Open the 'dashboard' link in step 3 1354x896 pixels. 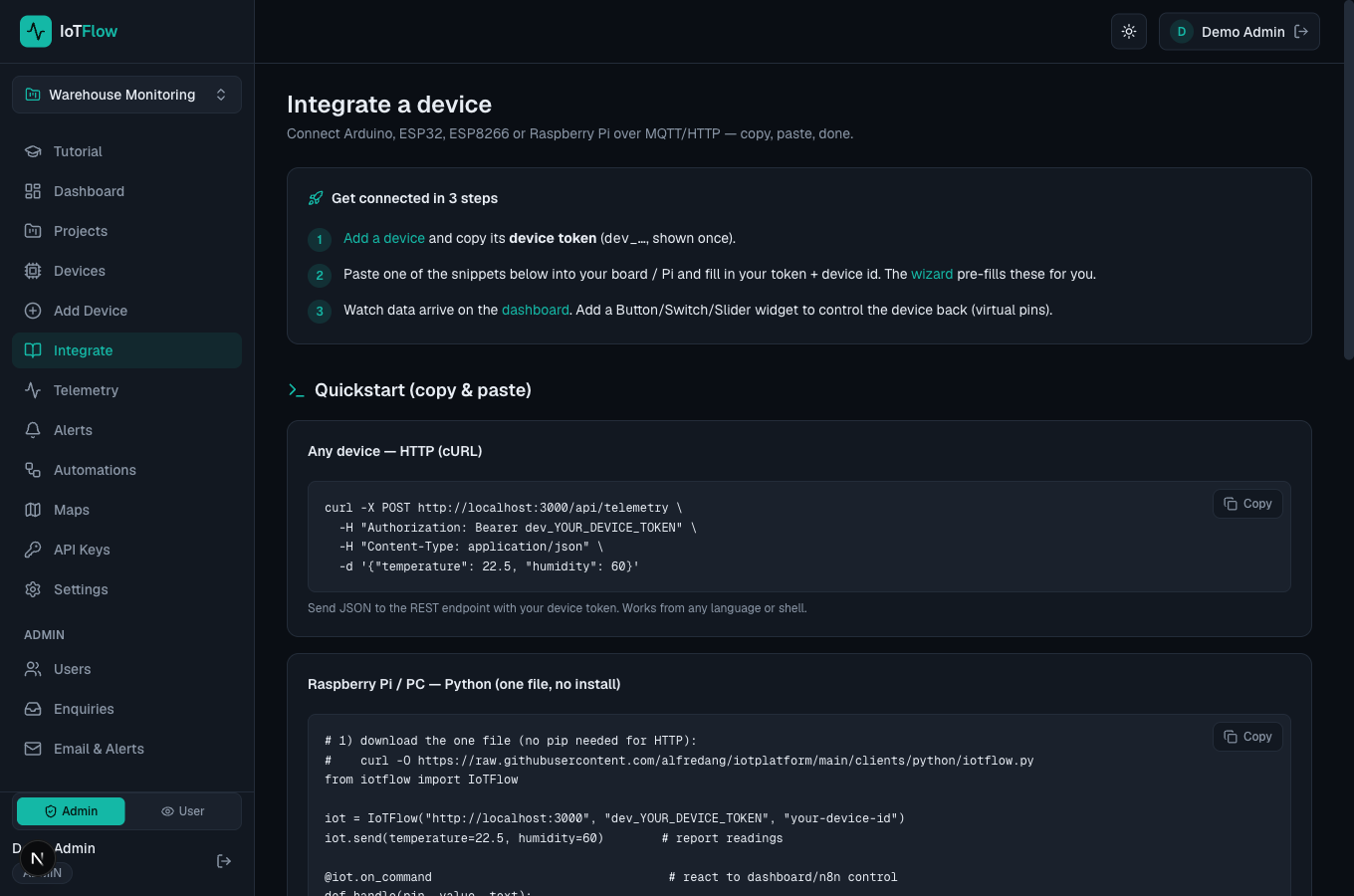(536, 310)
